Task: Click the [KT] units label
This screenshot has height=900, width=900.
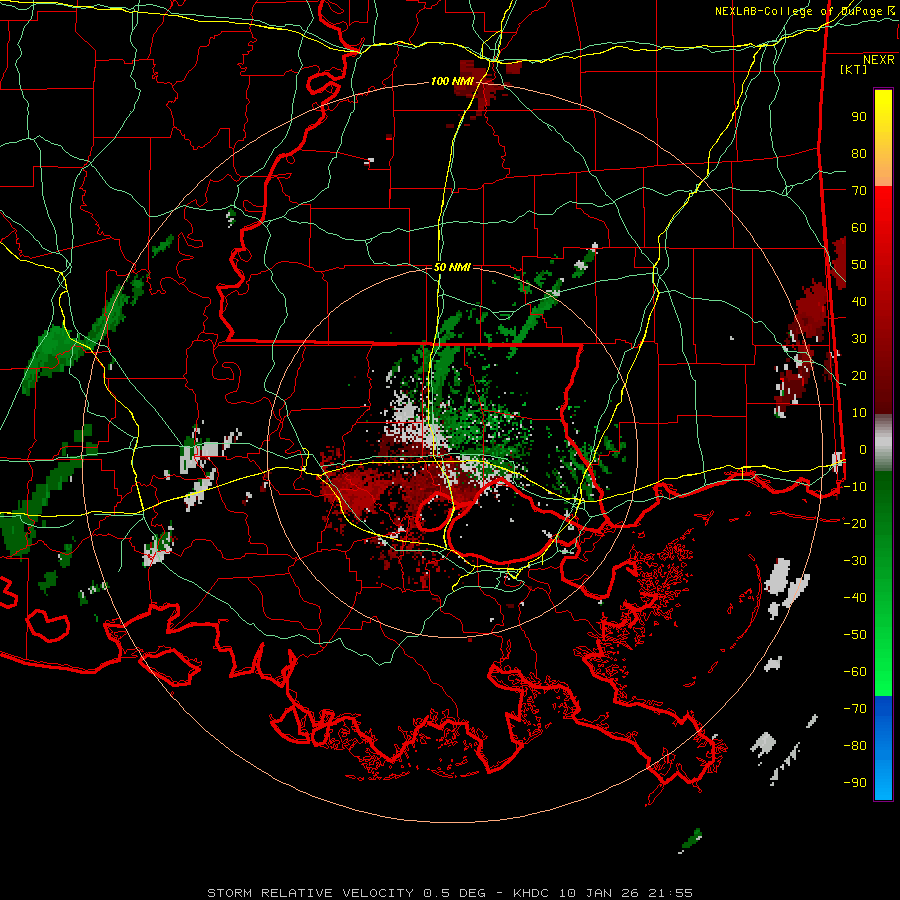Action: pyautogui.click(x=853, y=69)
